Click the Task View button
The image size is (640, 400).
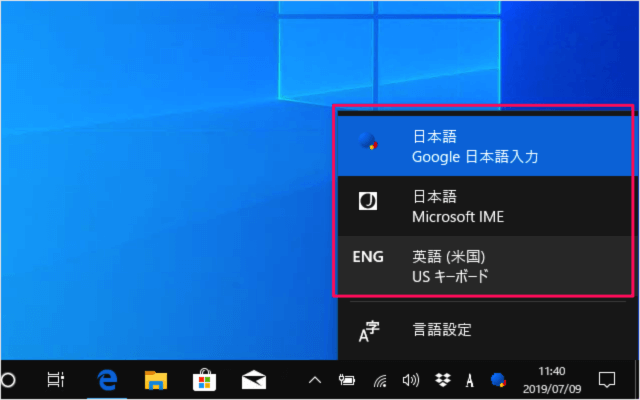coord(56,380)
